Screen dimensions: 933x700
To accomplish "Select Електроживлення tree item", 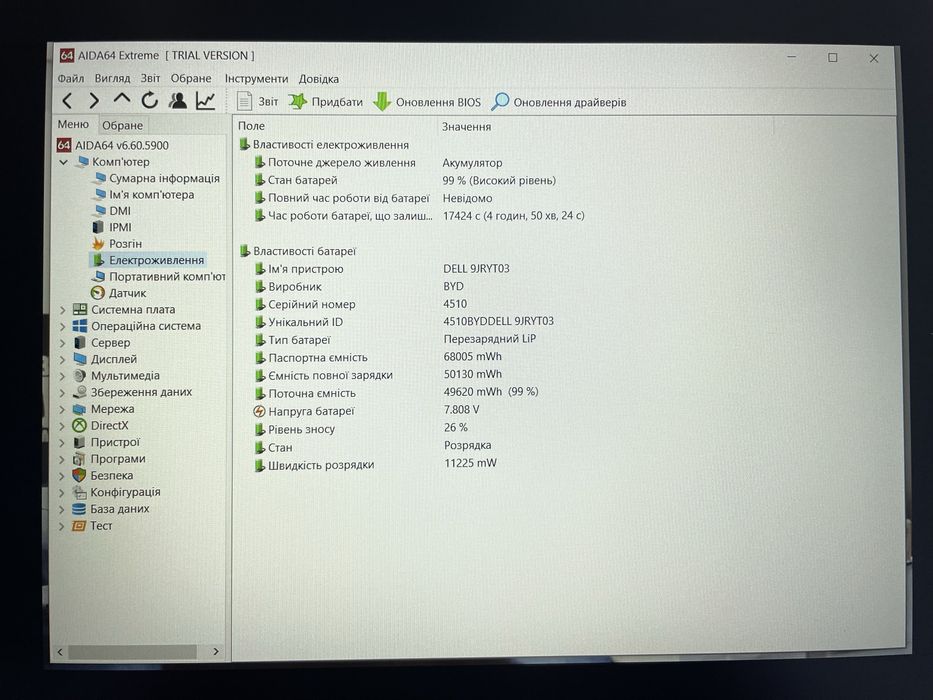I will [148, 260].
